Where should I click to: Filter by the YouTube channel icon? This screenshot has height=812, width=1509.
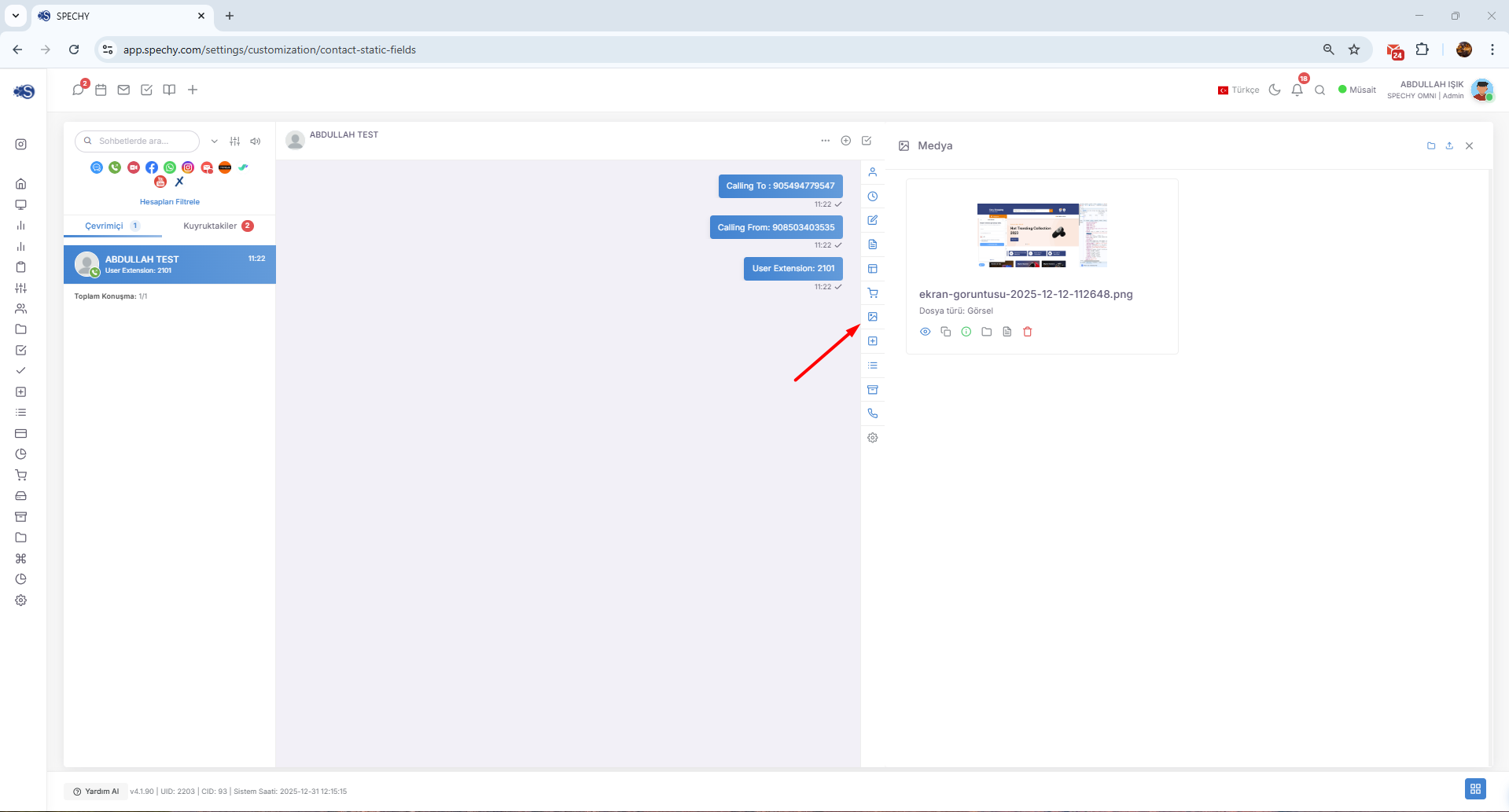(x=160, y=182)
